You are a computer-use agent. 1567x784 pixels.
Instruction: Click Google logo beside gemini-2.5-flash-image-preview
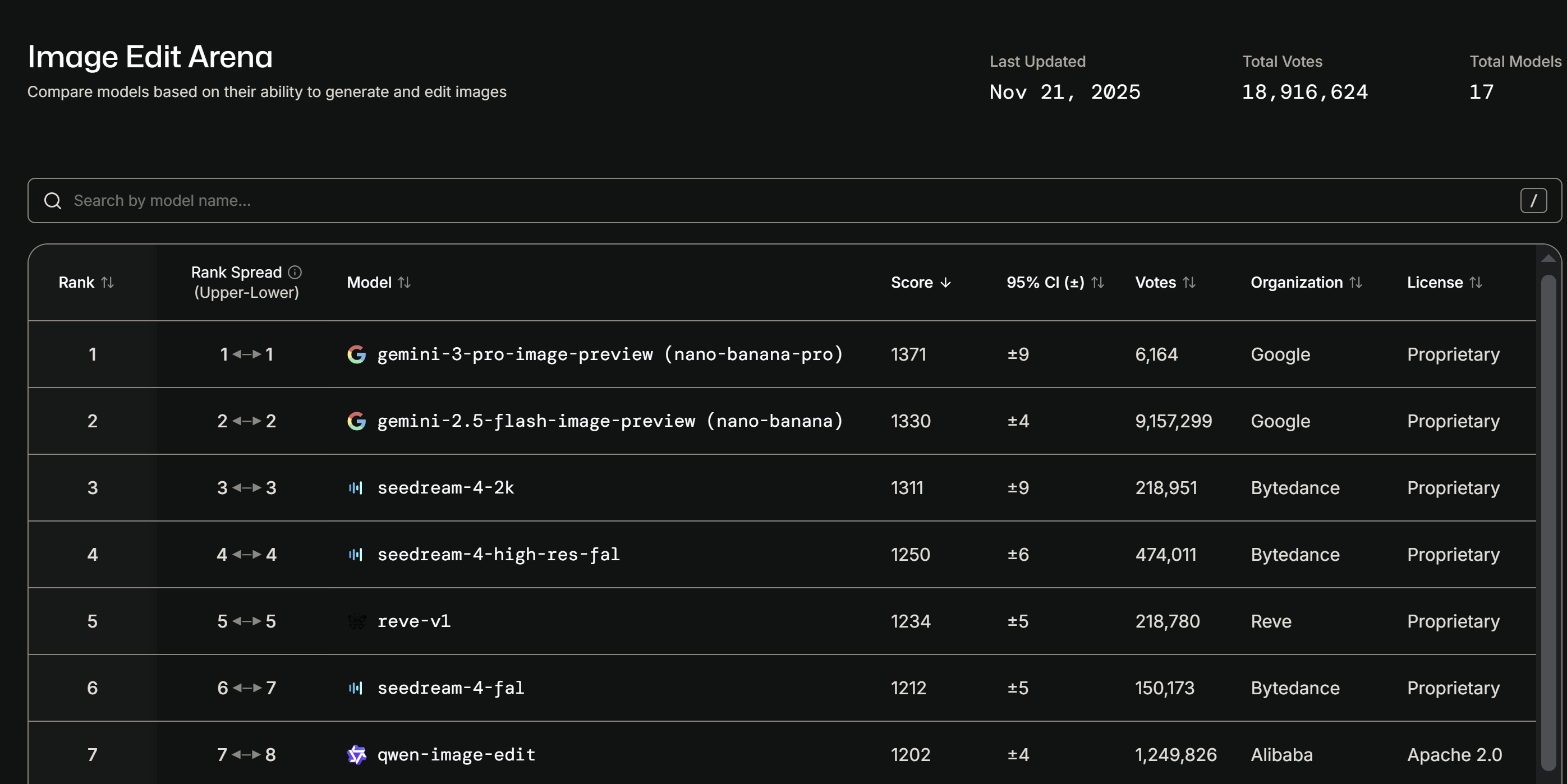pyautogui.click(x=356, y=421)
